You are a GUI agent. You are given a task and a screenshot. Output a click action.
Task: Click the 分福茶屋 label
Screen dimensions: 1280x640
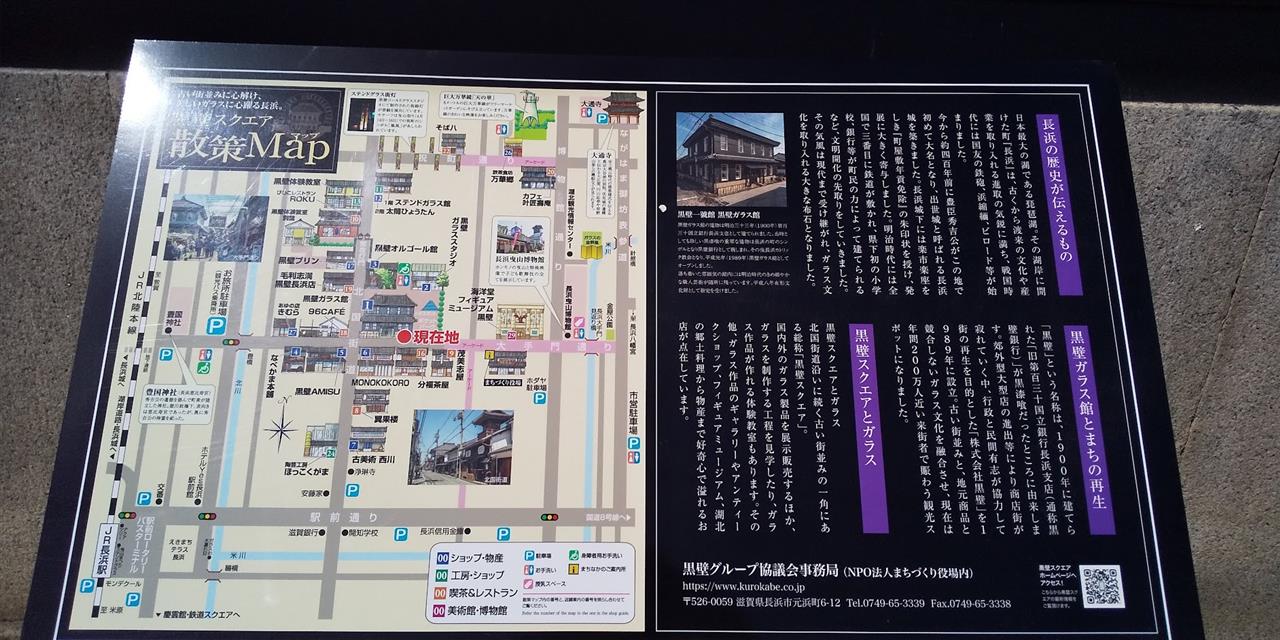[433, 384]
